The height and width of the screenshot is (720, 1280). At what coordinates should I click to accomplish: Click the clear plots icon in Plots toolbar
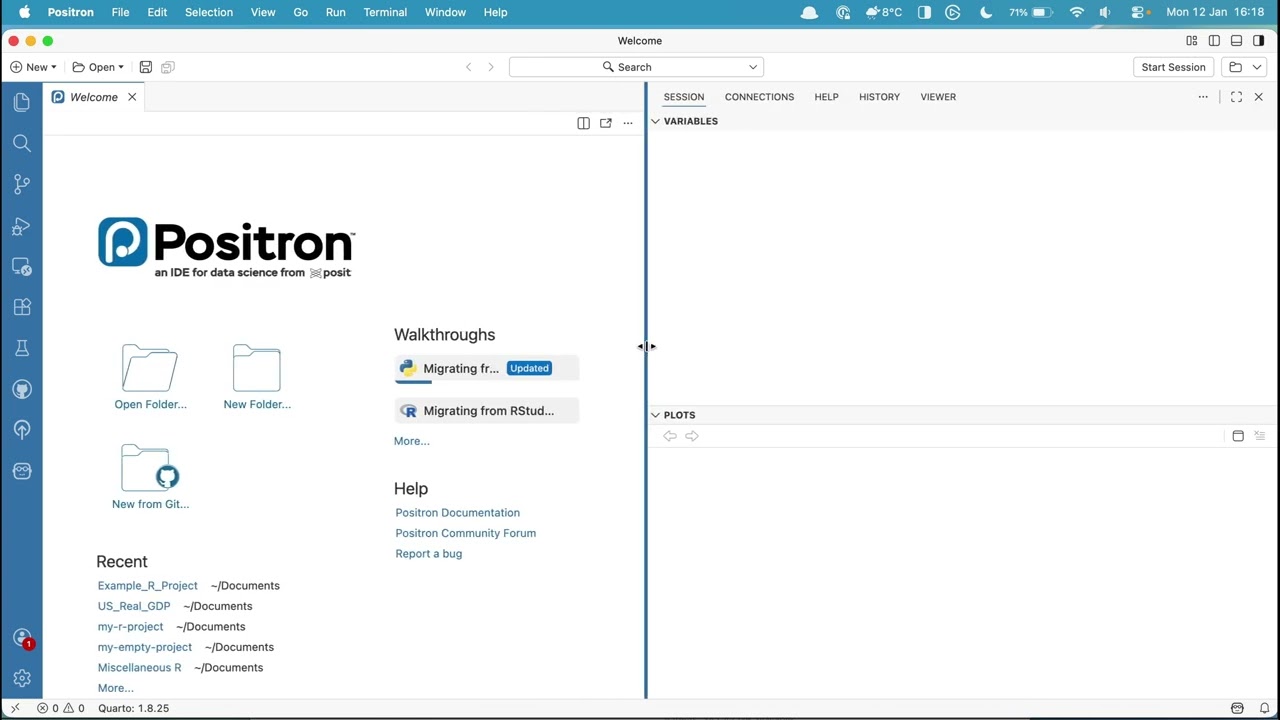(x=1260, y=436)
